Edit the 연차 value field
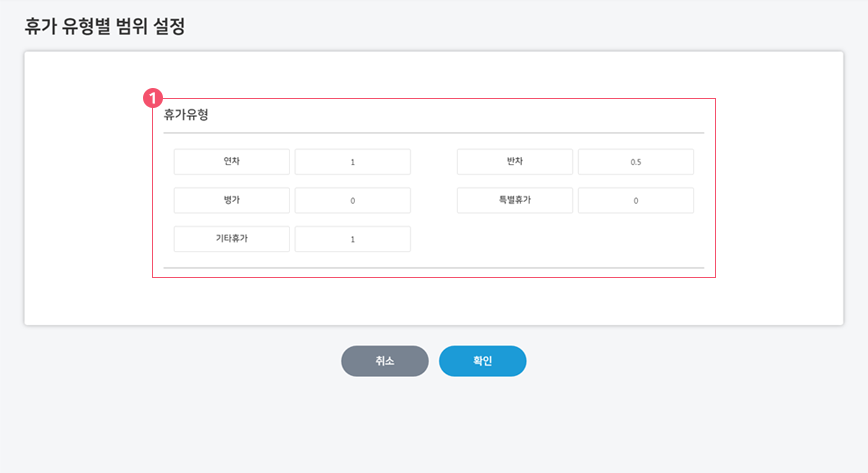868x473 pixels. (353, 162)
